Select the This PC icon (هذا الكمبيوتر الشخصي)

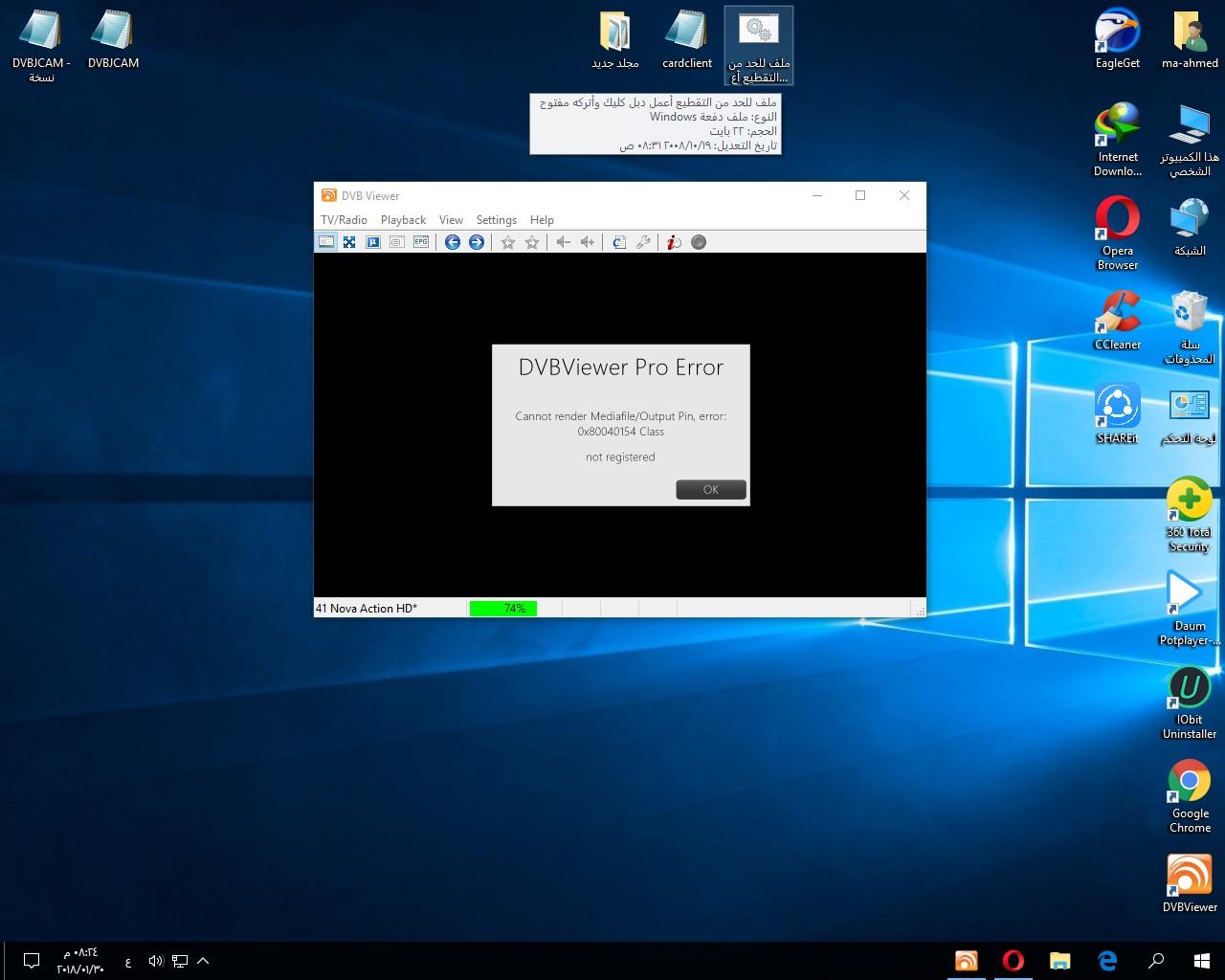pos(1190,140)
